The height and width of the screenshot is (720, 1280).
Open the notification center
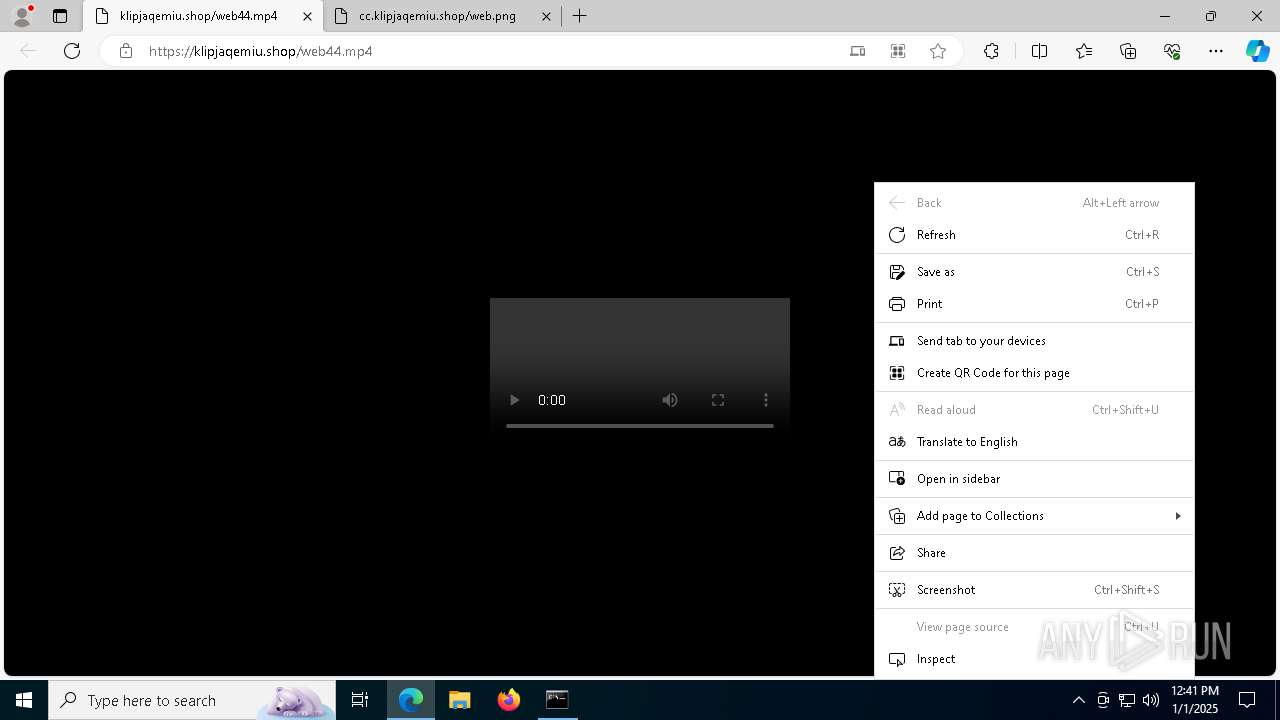coord(1248,700)
